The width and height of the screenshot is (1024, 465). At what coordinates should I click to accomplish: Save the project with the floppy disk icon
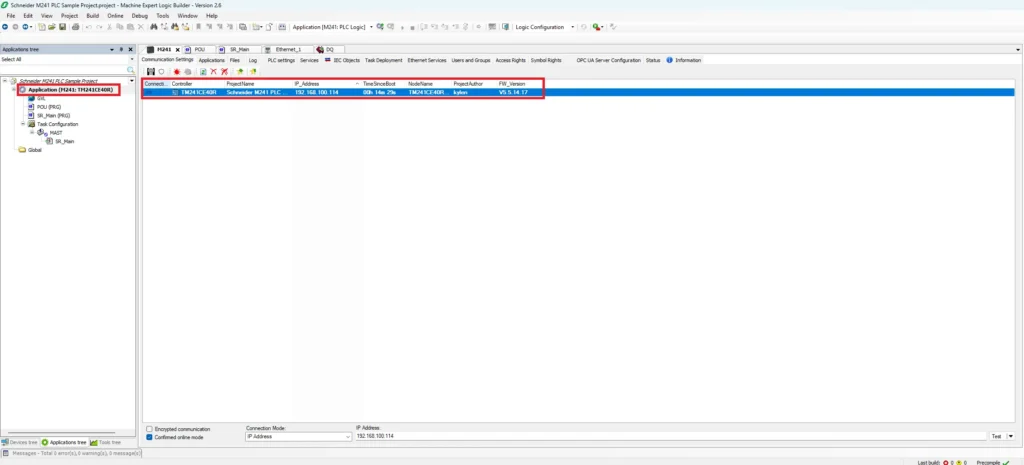(x=62, y=27)
